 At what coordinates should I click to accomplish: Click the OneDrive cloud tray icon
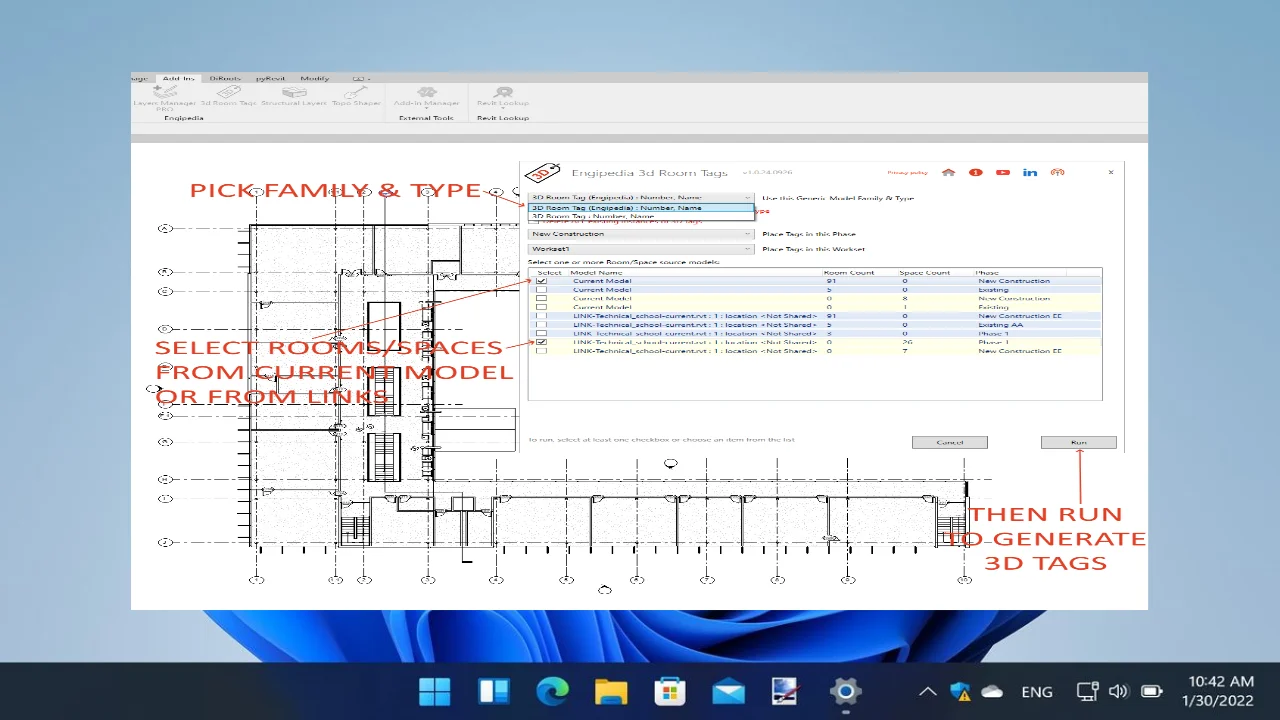point(992,691)
